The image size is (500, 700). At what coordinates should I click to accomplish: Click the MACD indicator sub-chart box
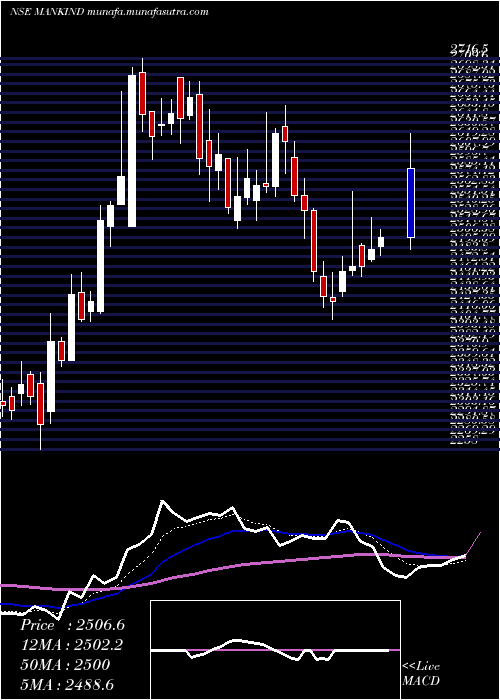pyautogui.click(x=275, y=650)
